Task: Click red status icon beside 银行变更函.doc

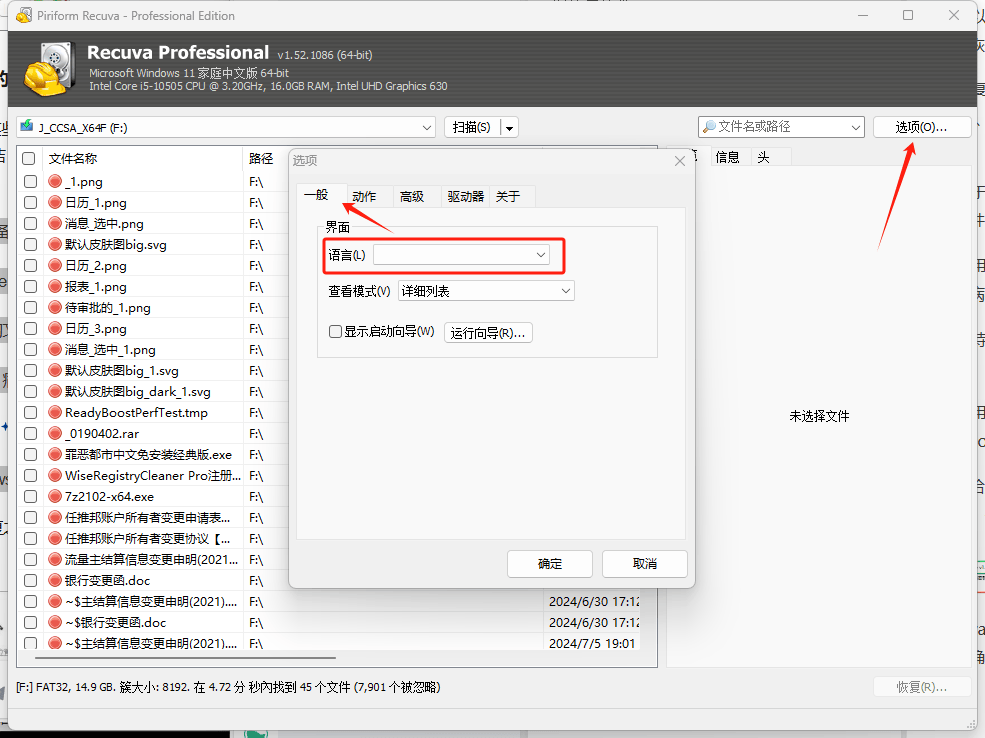Action: coord(55,581)
